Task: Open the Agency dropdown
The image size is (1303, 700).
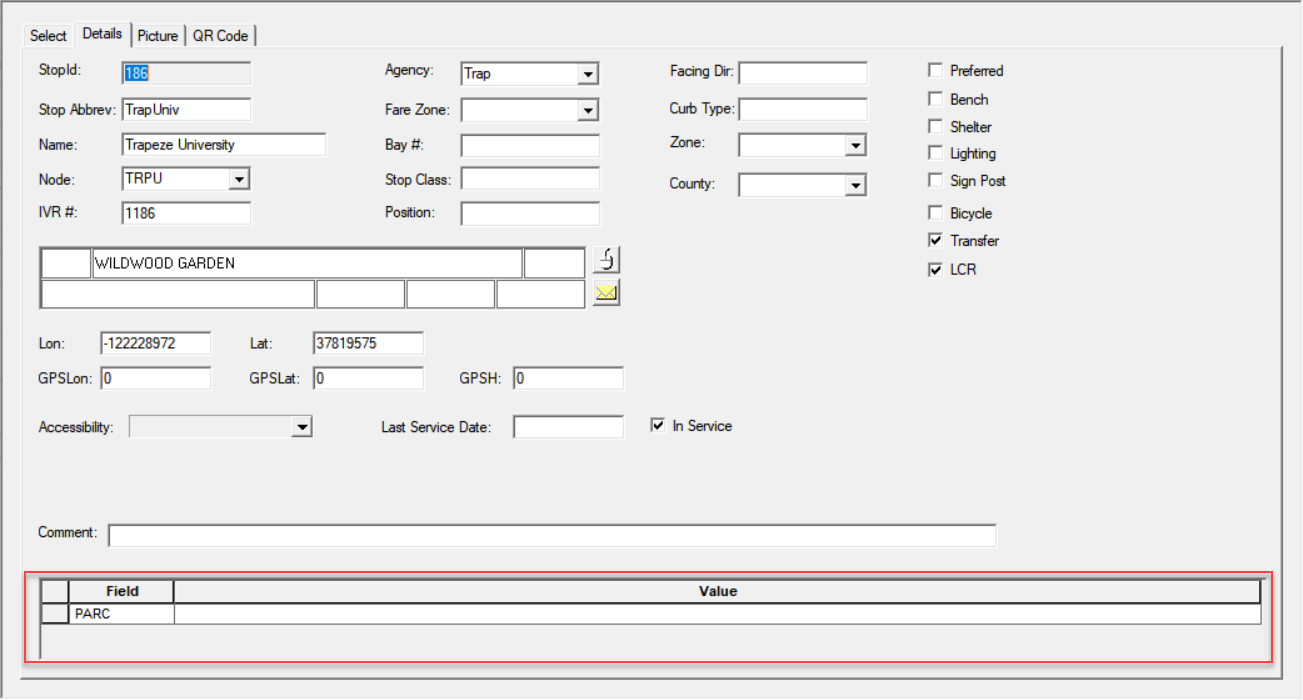Action: click(590, 73)
